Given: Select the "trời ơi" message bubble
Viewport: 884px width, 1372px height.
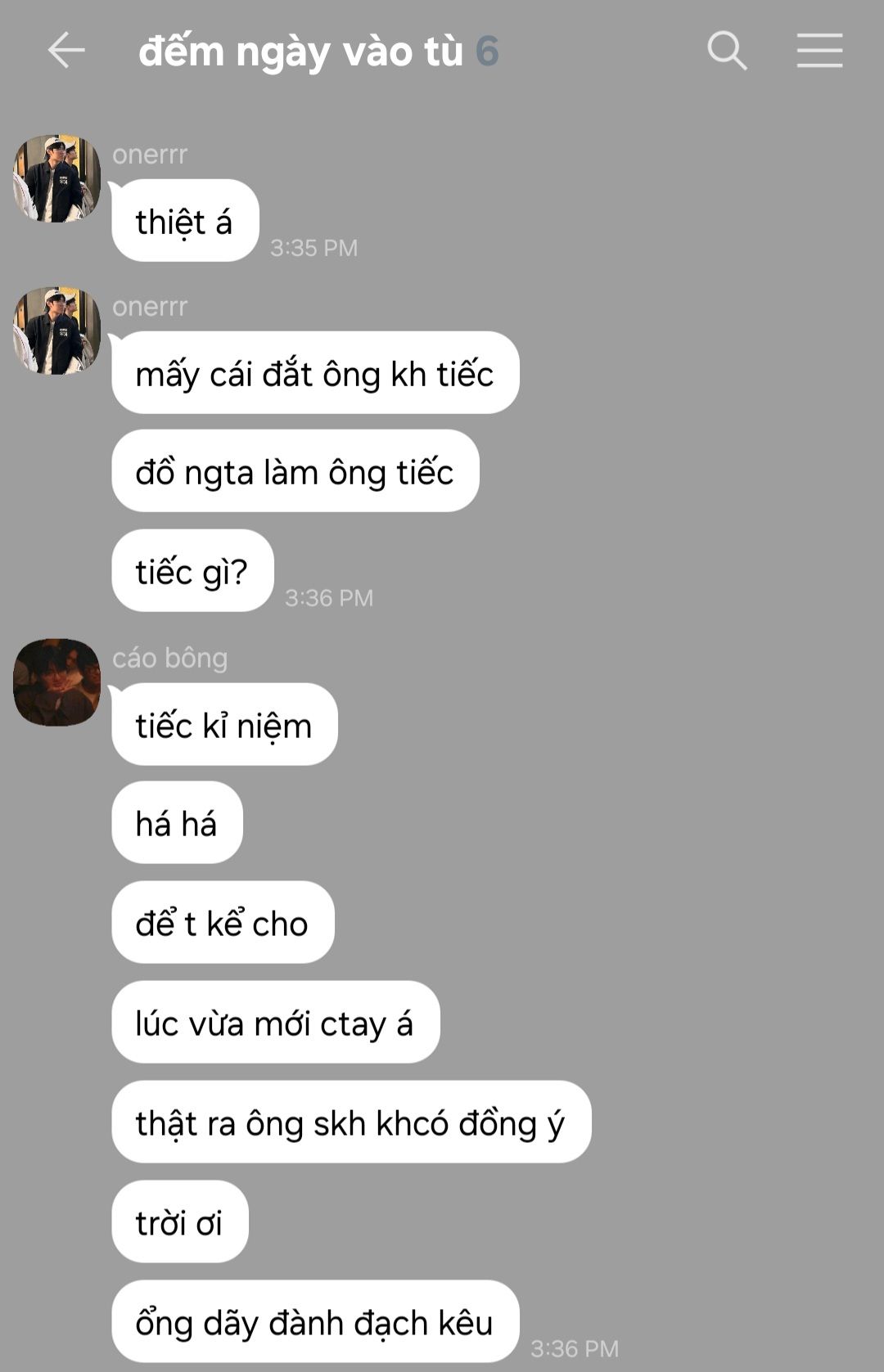Looking at the screenshot, I should tap(179, 1222).
